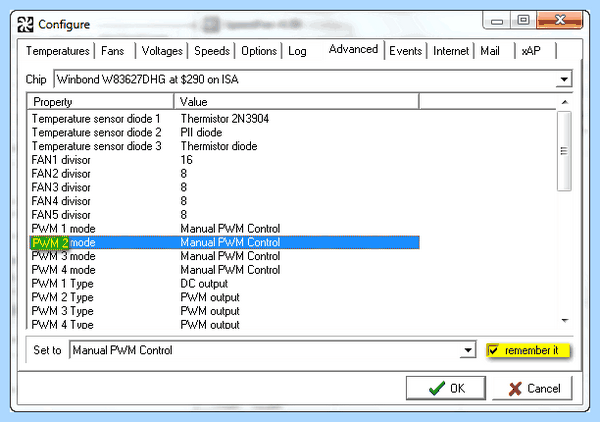Select the FAN2 divisor row
Image resolution: width=600 pixels, height=422 pixels.
click(224, 174)
